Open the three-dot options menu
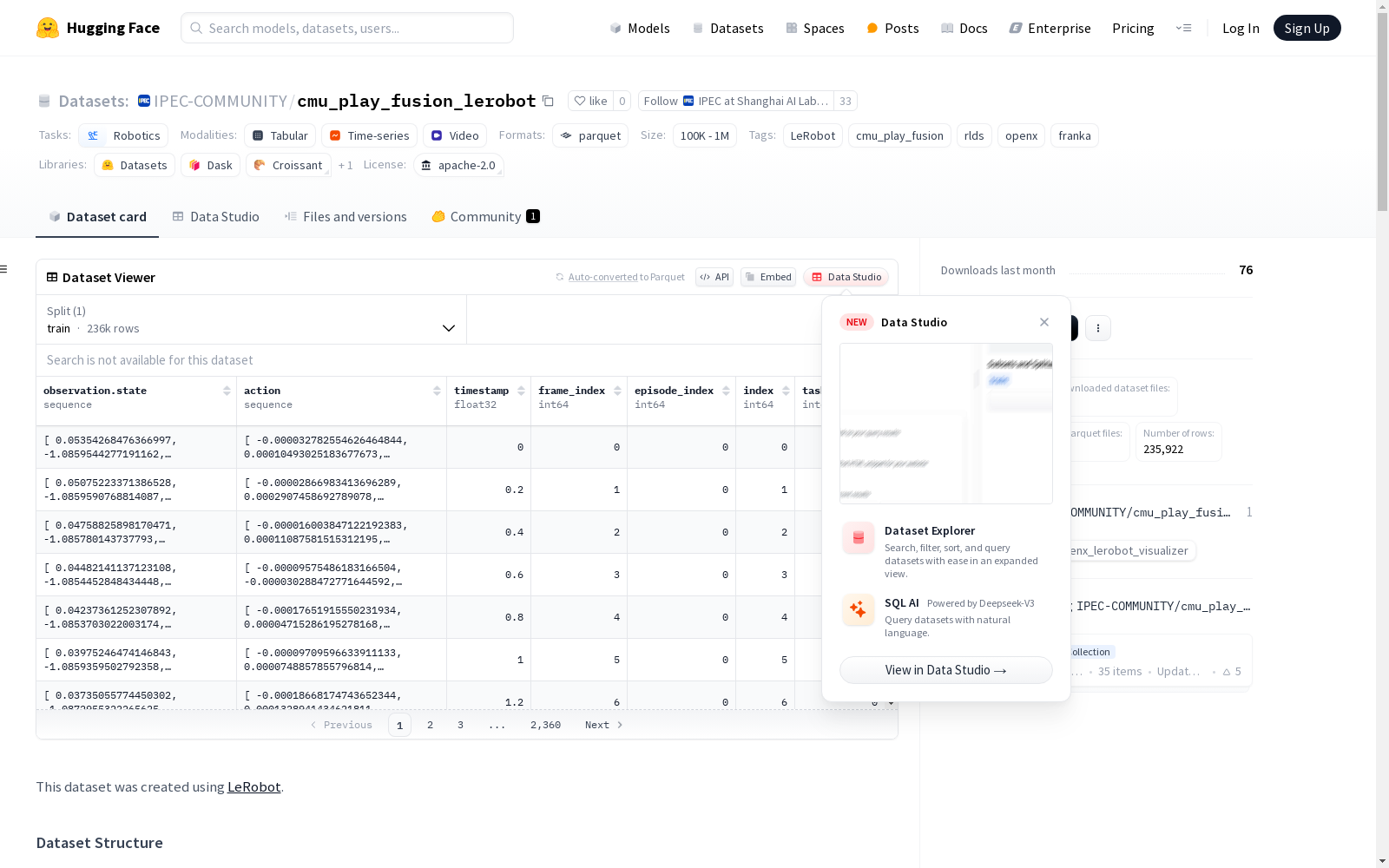Image resolution: width=1389 pixels, height=868 pixels. [x=1098, y=328]
